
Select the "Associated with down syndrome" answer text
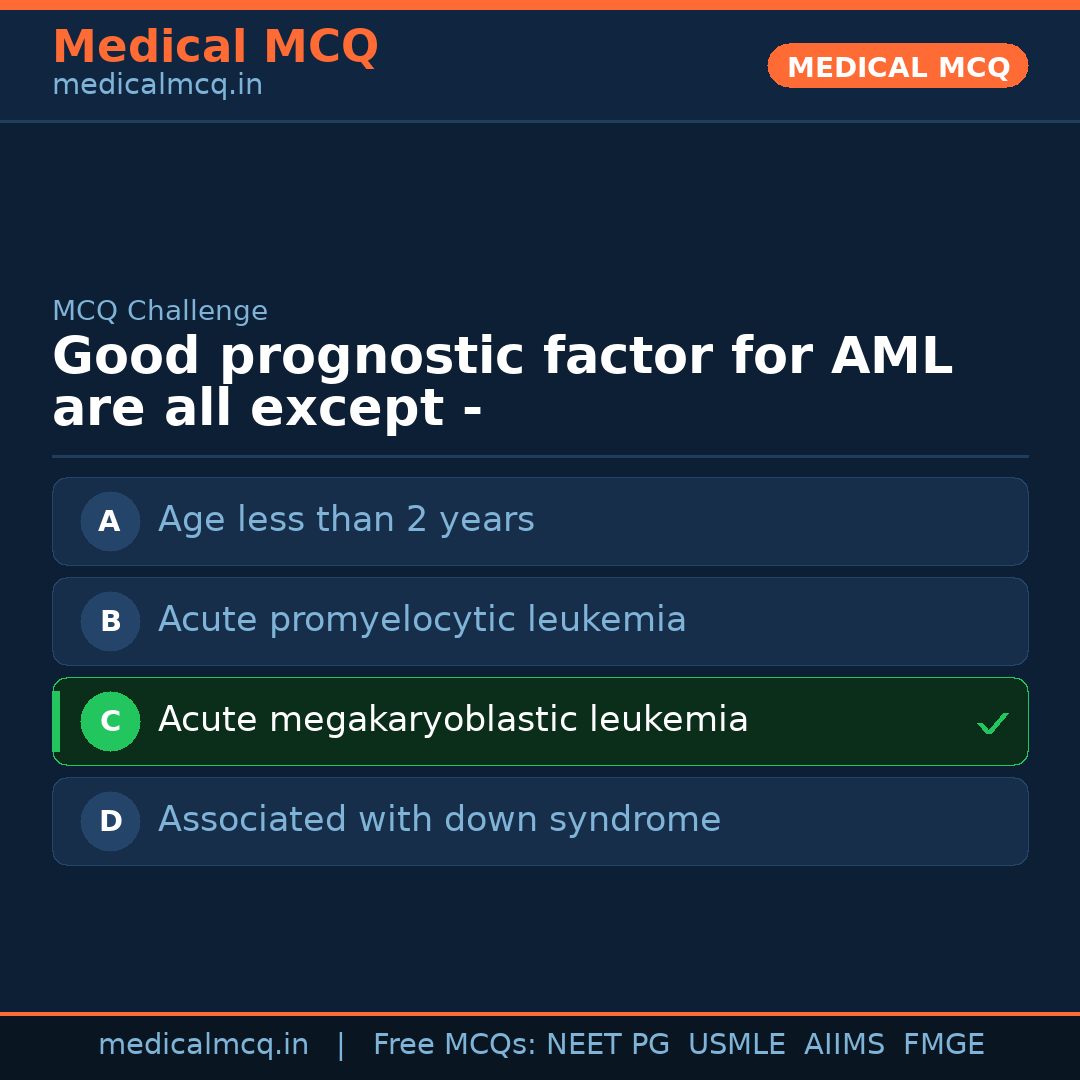(x=439, y=820)
